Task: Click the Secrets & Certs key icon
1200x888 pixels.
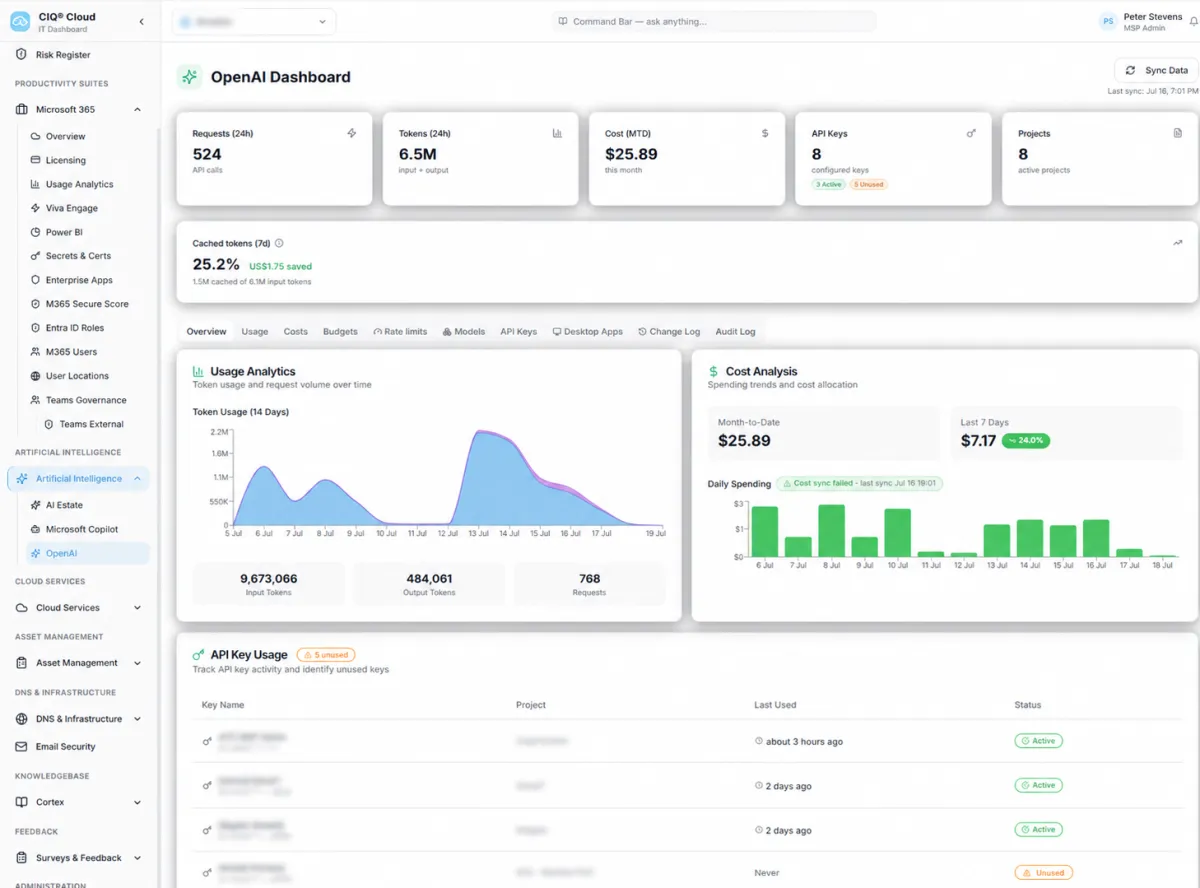Action: (x=36, y=256)
